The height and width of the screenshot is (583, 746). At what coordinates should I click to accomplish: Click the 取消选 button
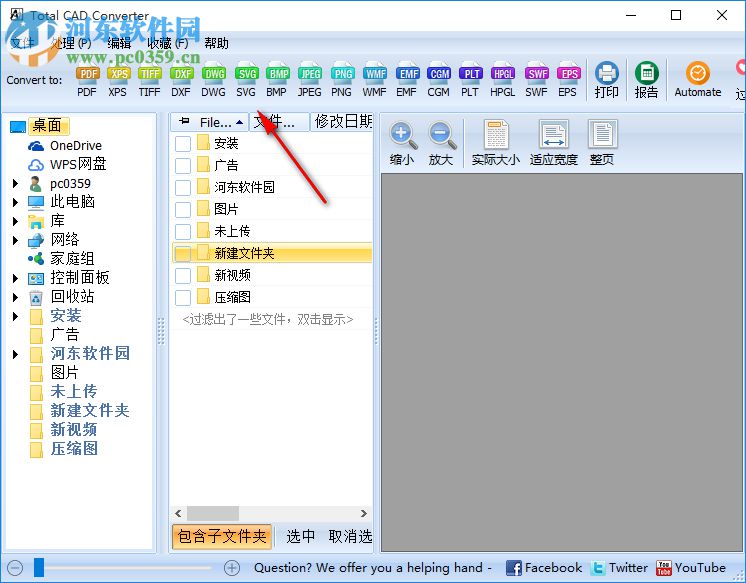point(350,537)
